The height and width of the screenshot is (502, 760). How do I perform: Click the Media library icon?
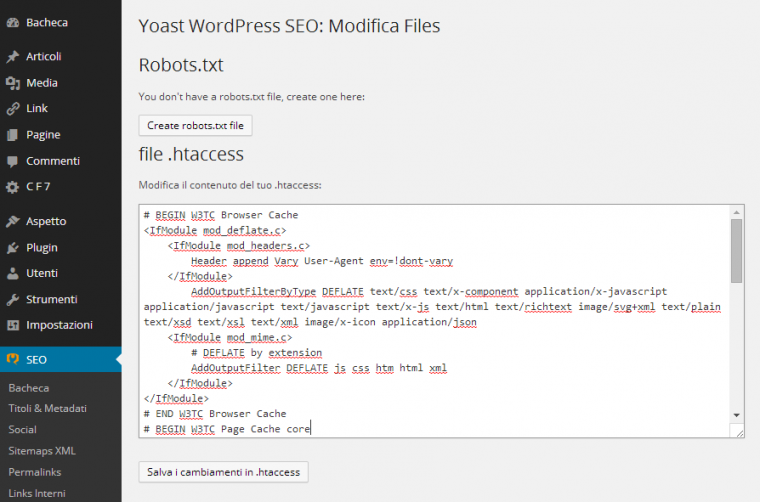click(x=13, y=83)
